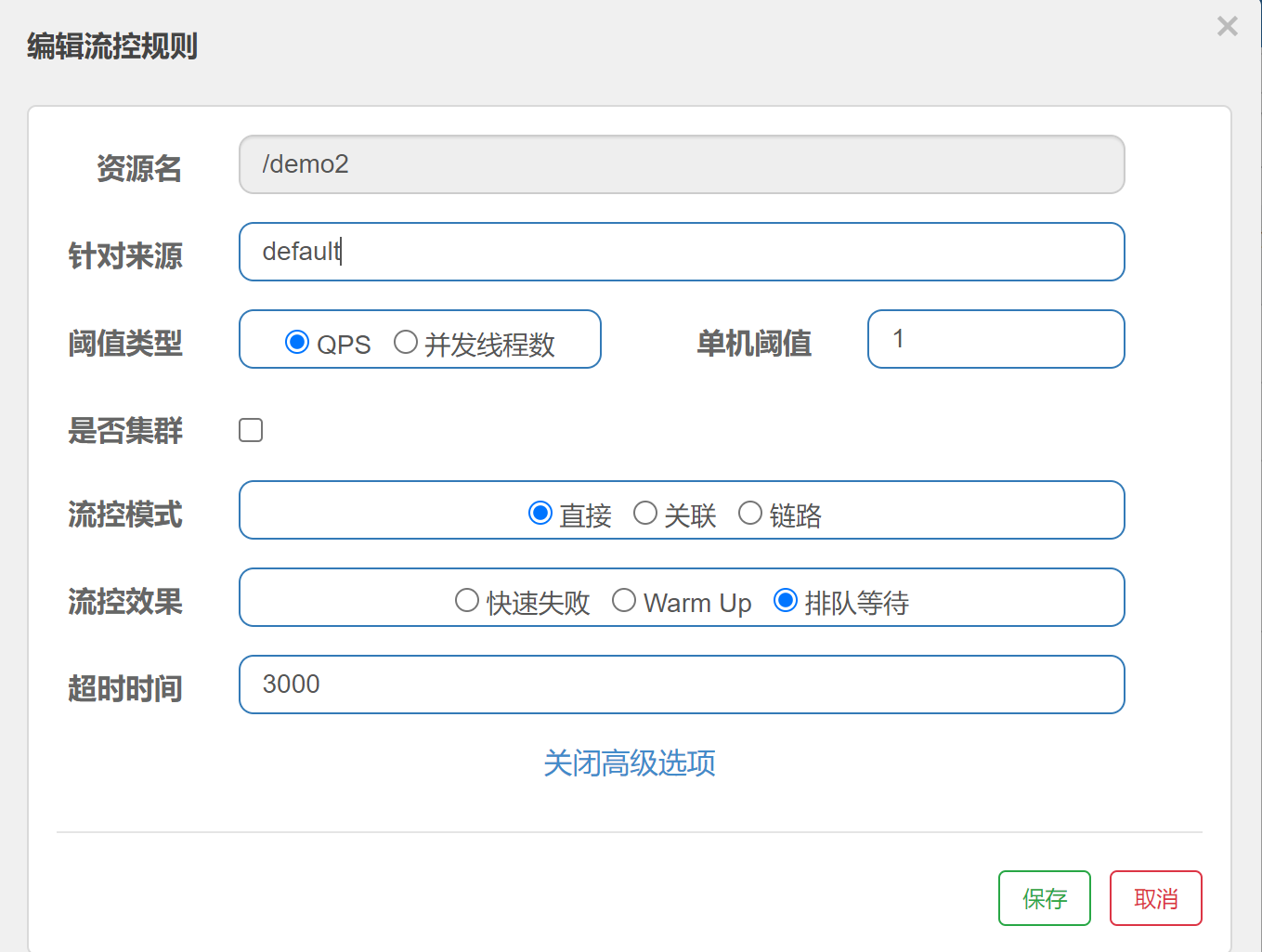Toggle the 是否集群 checkbox

(251, 430)
